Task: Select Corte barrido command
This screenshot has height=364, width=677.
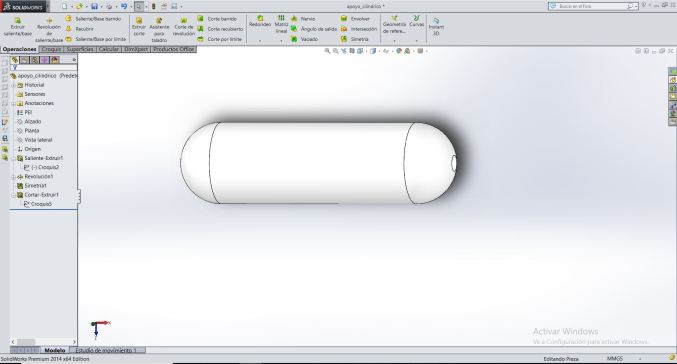Action: (217, 19)
